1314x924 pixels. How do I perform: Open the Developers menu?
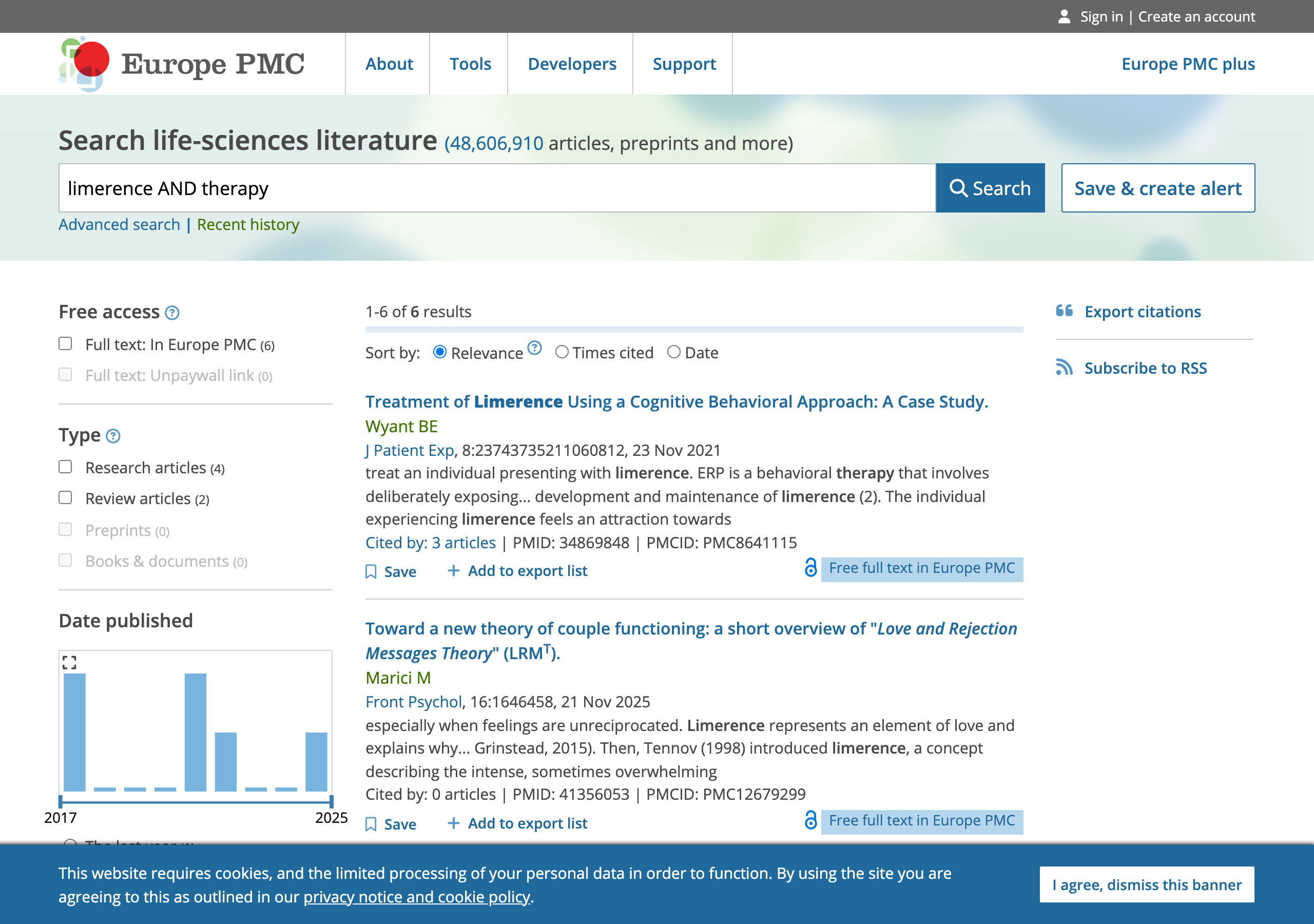pos(572,64)
